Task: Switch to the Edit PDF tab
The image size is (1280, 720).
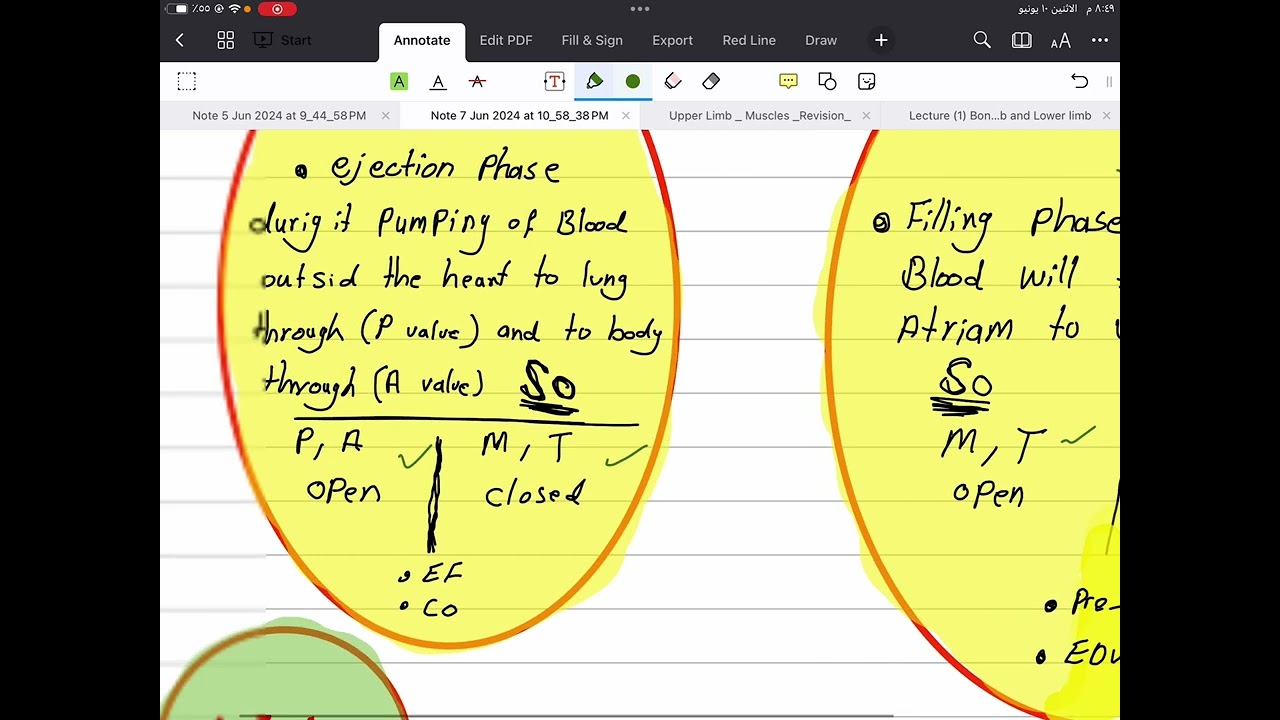Action: [506, 40]
